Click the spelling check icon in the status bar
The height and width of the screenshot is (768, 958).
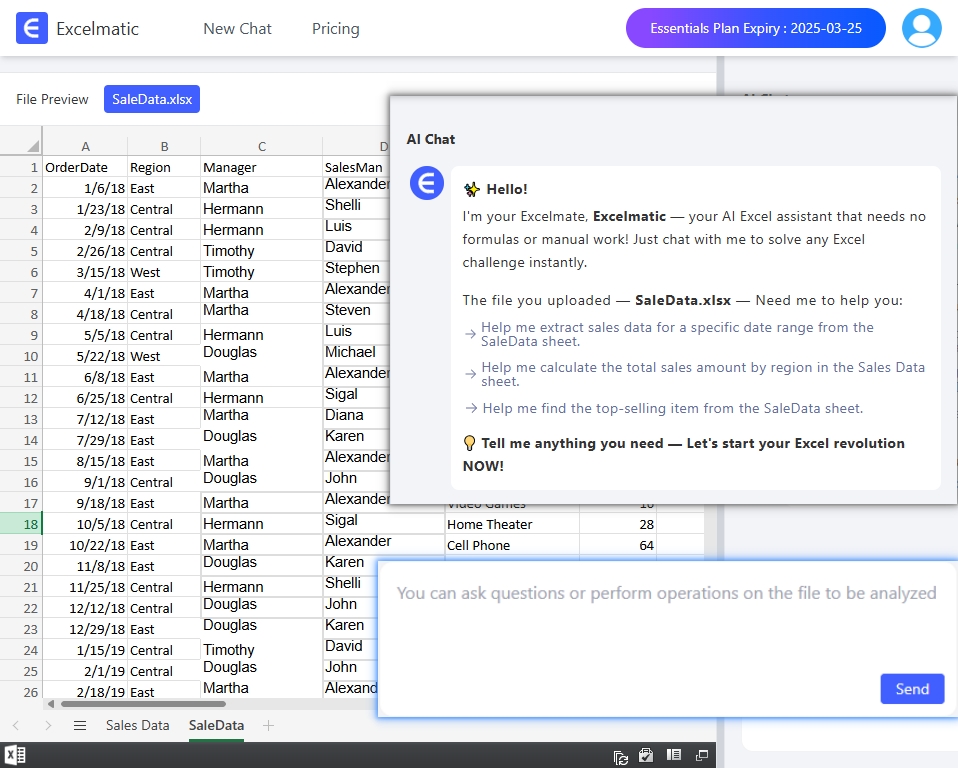645,756
